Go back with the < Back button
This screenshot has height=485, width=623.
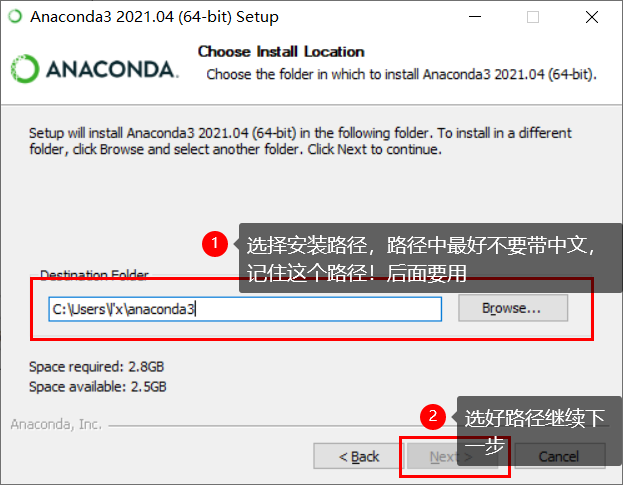tap(359, 456)
